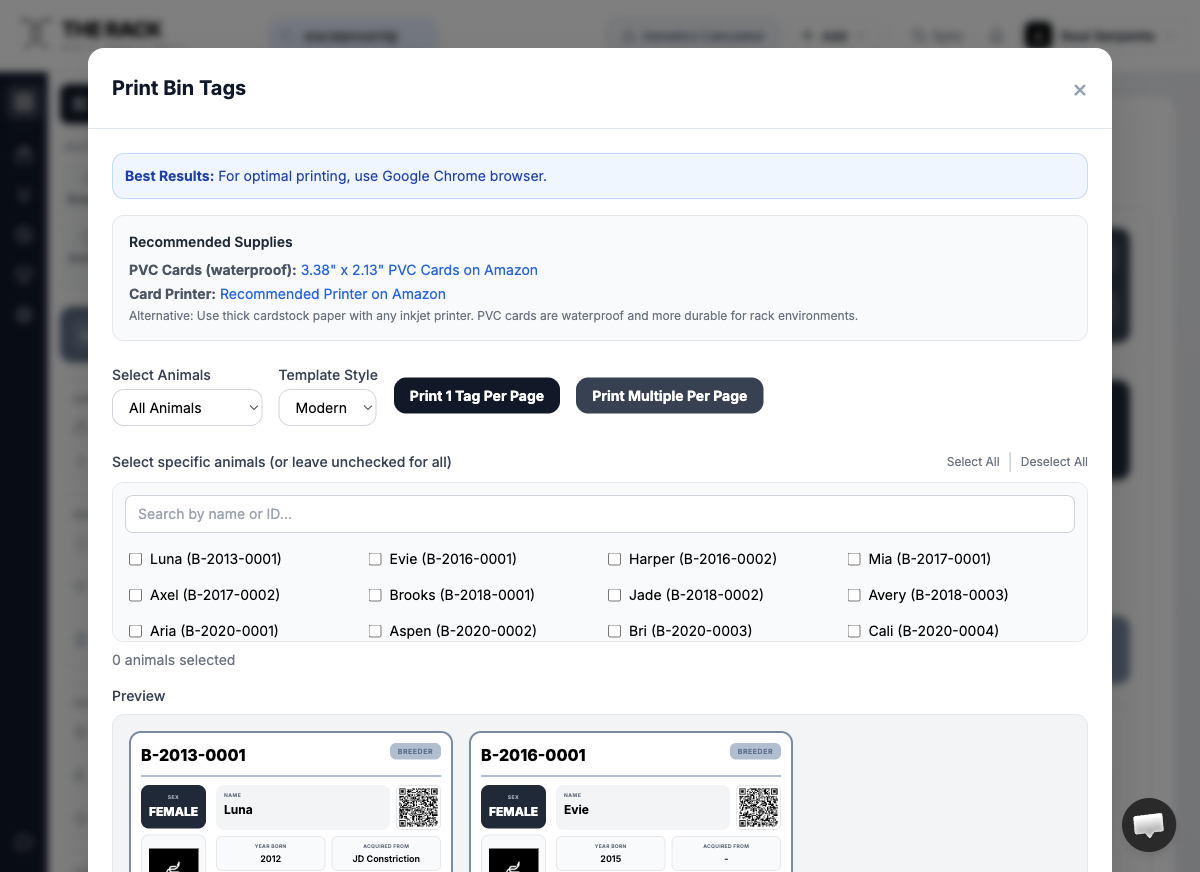Click the Year Born 2012 field
1200x872 pixels.
point(271,853)
